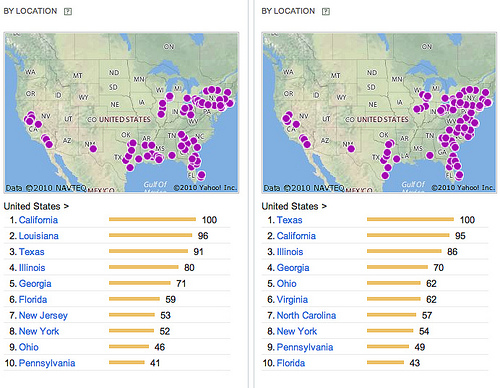Click the Florida marker on left map

coord(201,175)
